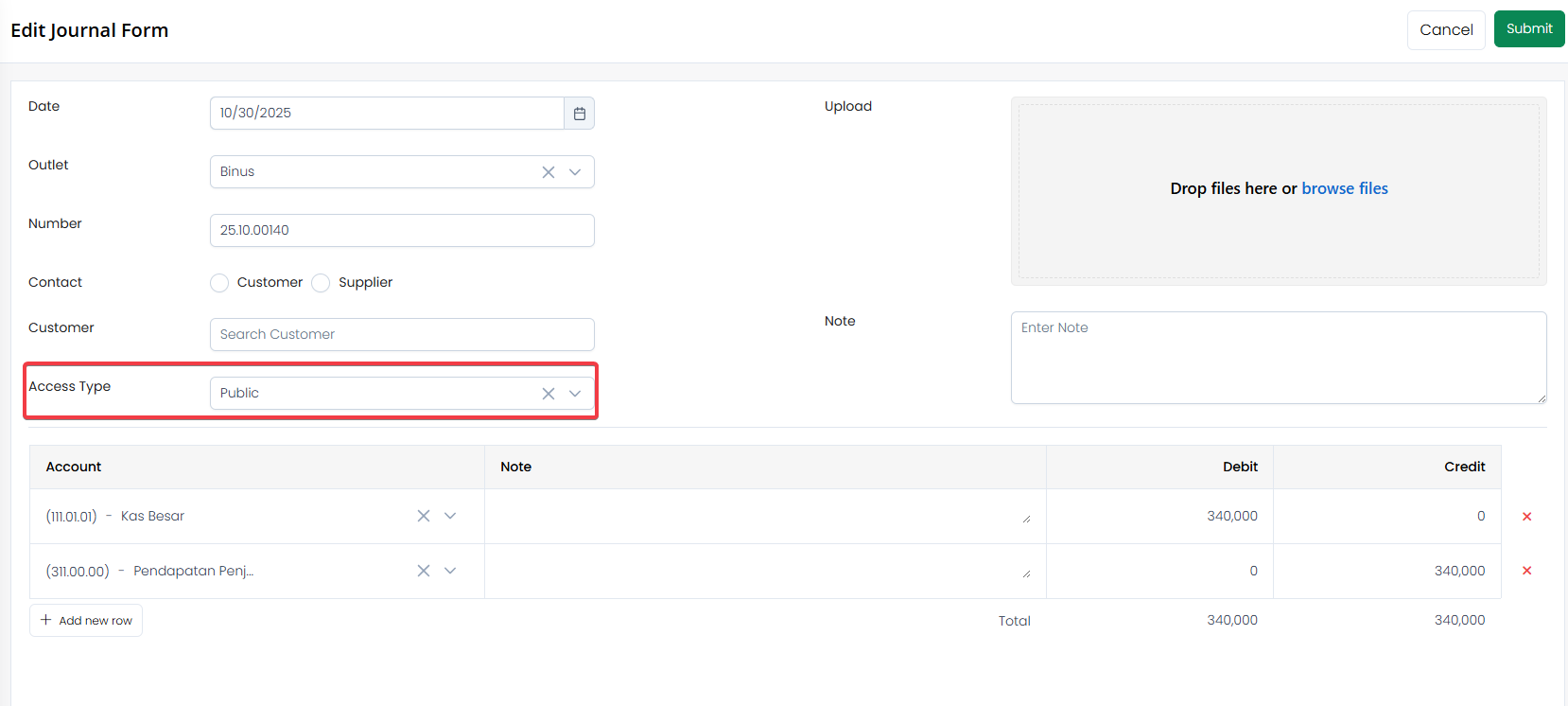Edit the journal Number field
This screenshot has width=1568, height=706.
pyautogui.click(x=402, y=230)
